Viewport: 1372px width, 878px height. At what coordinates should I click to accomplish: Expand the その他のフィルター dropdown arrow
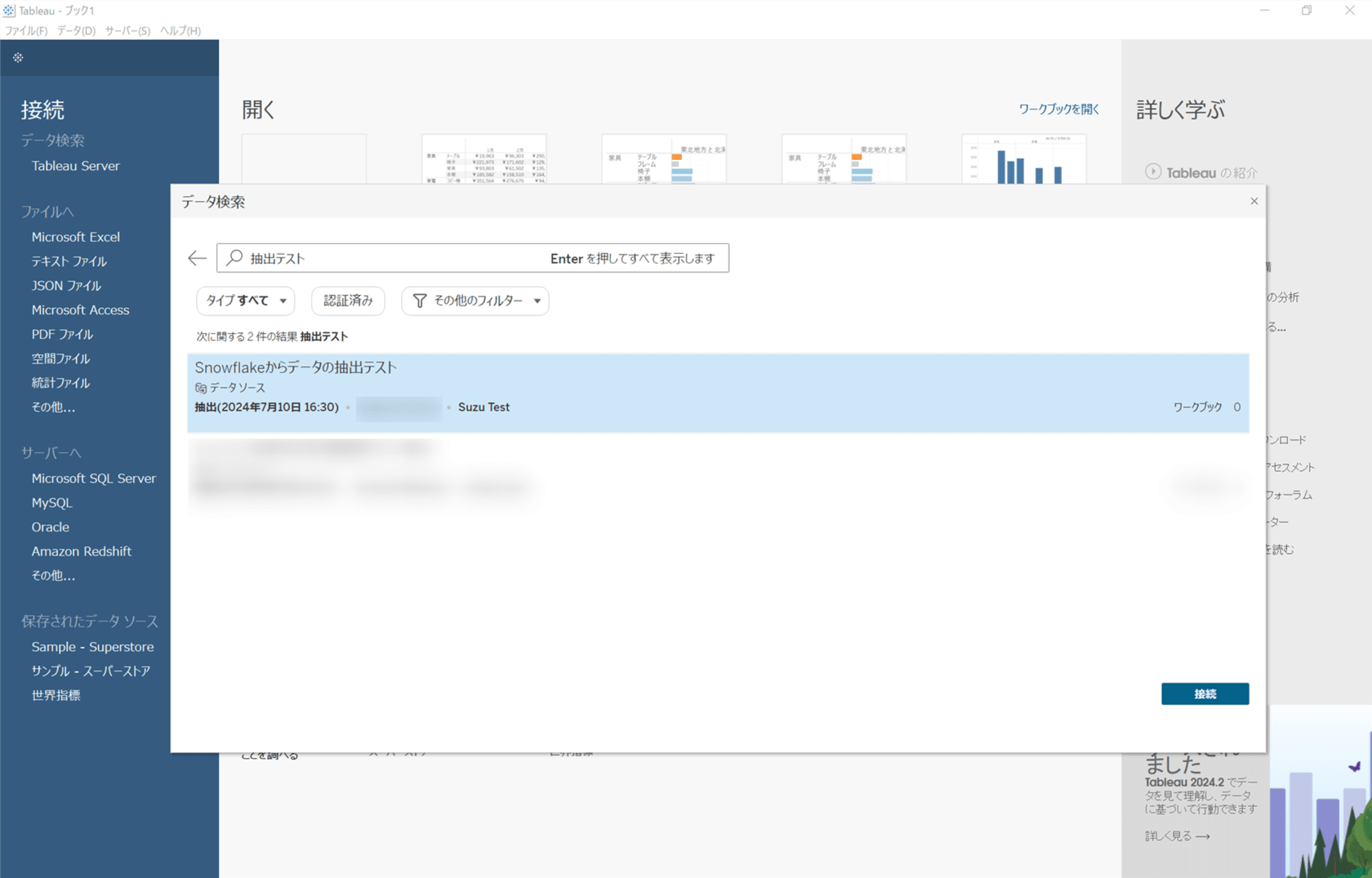click(537, 300)
